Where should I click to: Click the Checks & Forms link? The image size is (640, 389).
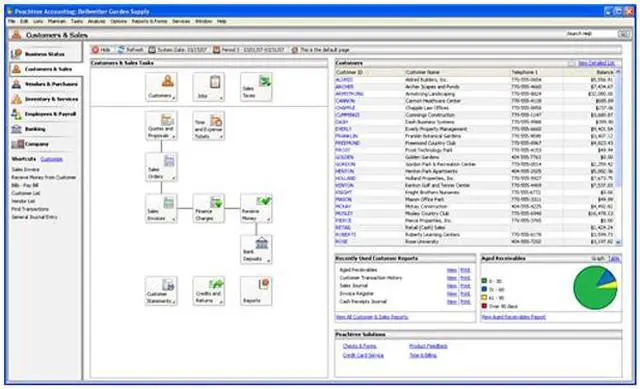[x=360, y=346]
